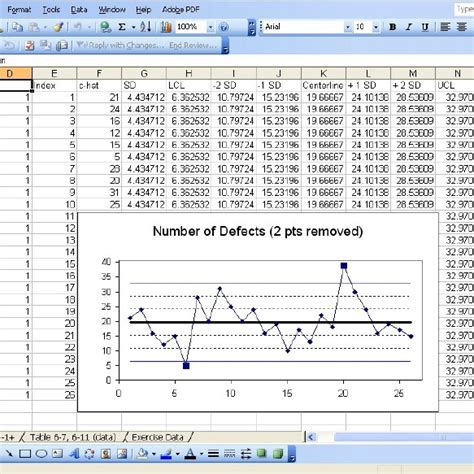Insert Diagram or Organization Chart
The image size is (474, 474).
(89, 453)
